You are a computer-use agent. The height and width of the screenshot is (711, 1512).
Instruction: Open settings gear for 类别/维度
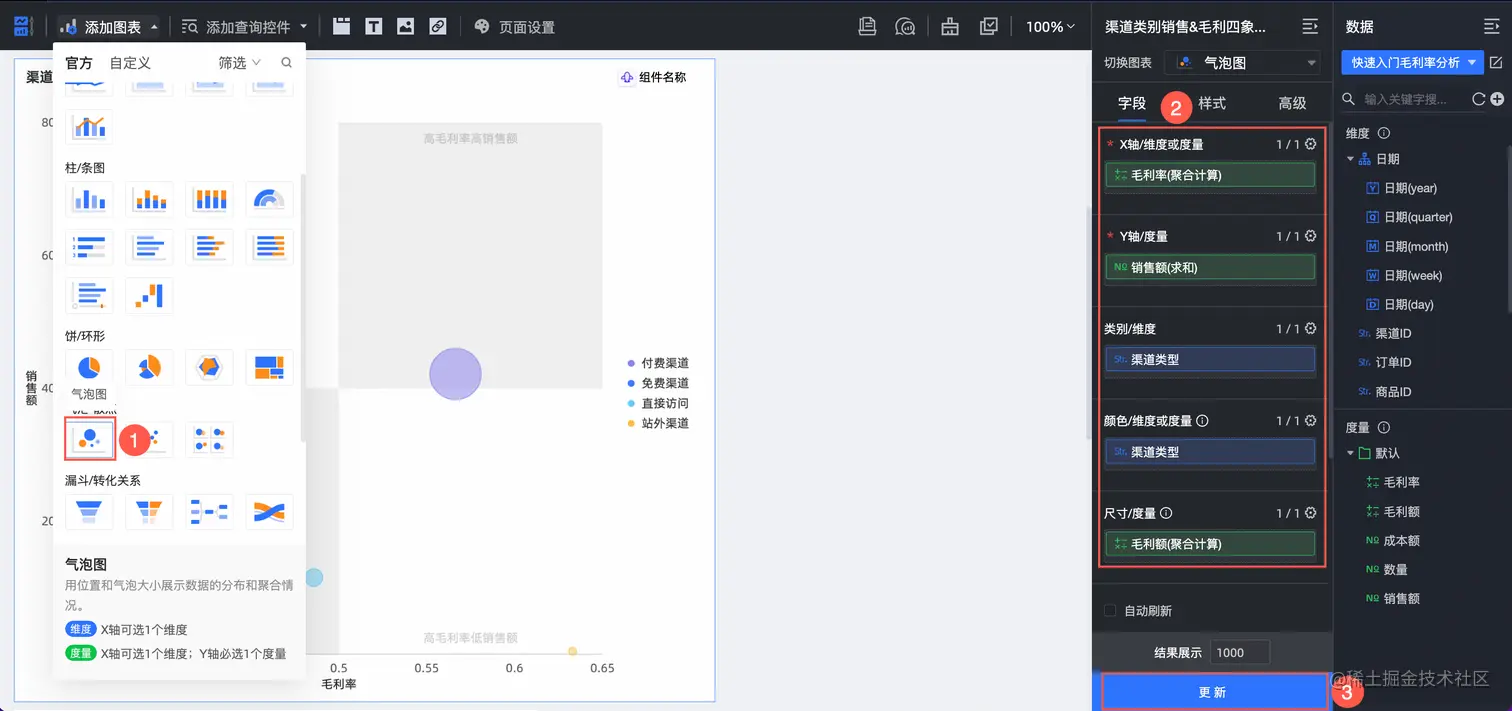pyautogui.click(x=1310, y=328)
